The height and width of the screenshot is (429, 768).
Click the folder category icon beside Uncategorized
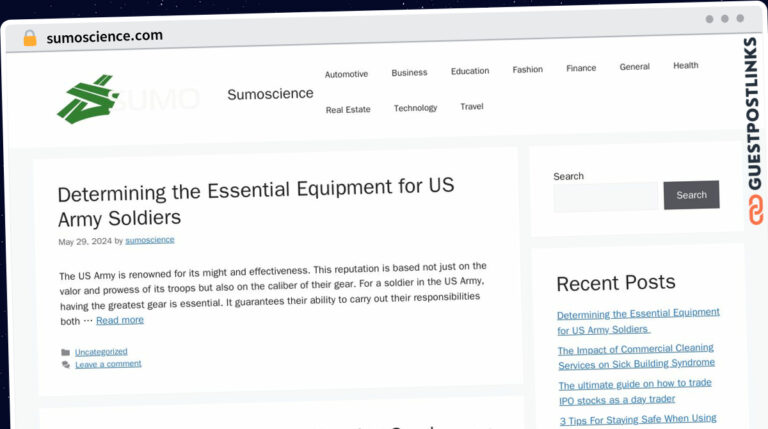coord(66,352)
